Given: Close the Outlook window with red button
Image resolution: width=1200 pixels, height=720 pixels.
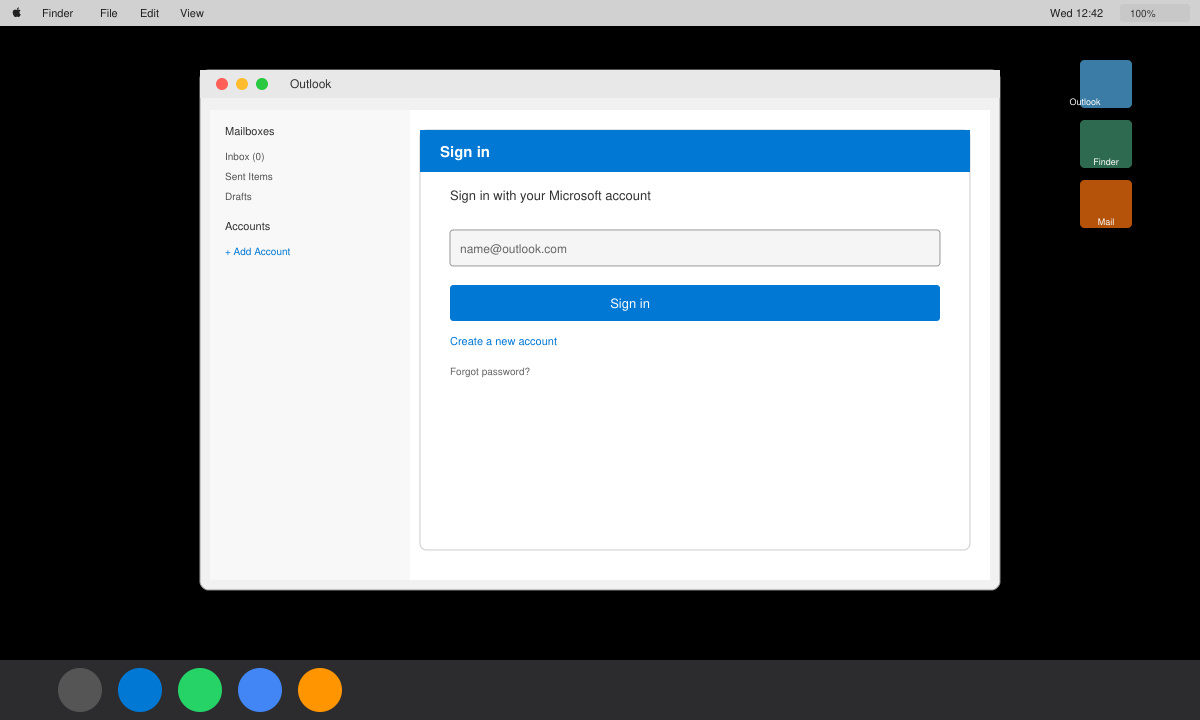Looking at the screenshot, I should [x=222, y=84].
